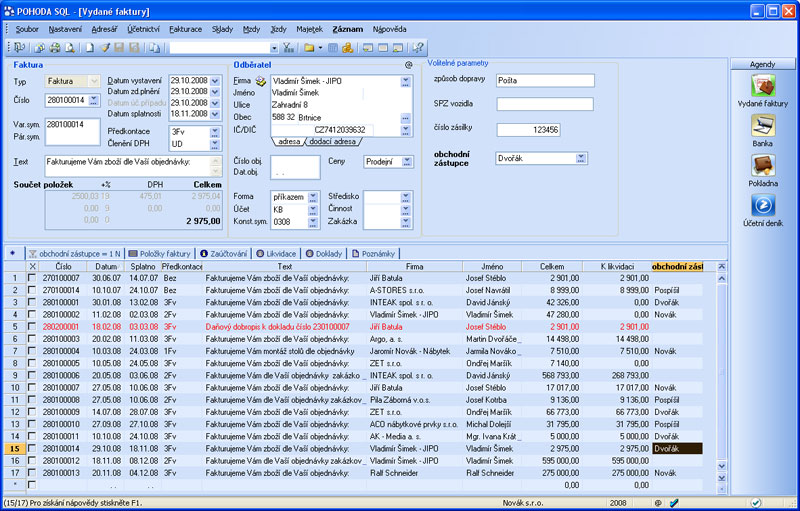The width and height of the screenshot is (800, 511).
Task: Check the box for invoice 280100014 row
Action: (x=32, y=448)
